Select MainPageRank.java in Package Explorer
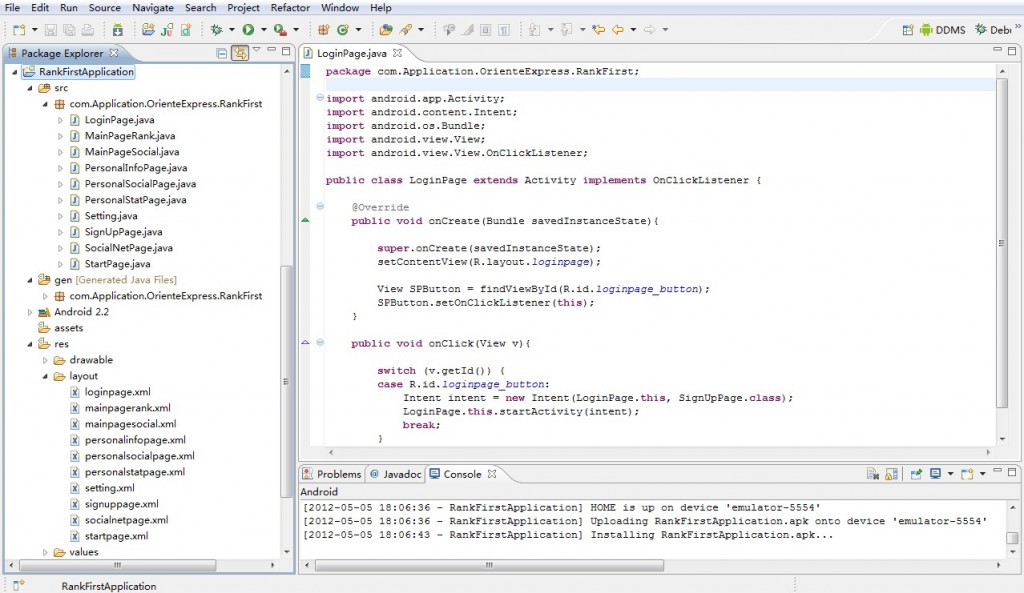1024x593 pixels. pyautogui.click(x=129, y=136)
